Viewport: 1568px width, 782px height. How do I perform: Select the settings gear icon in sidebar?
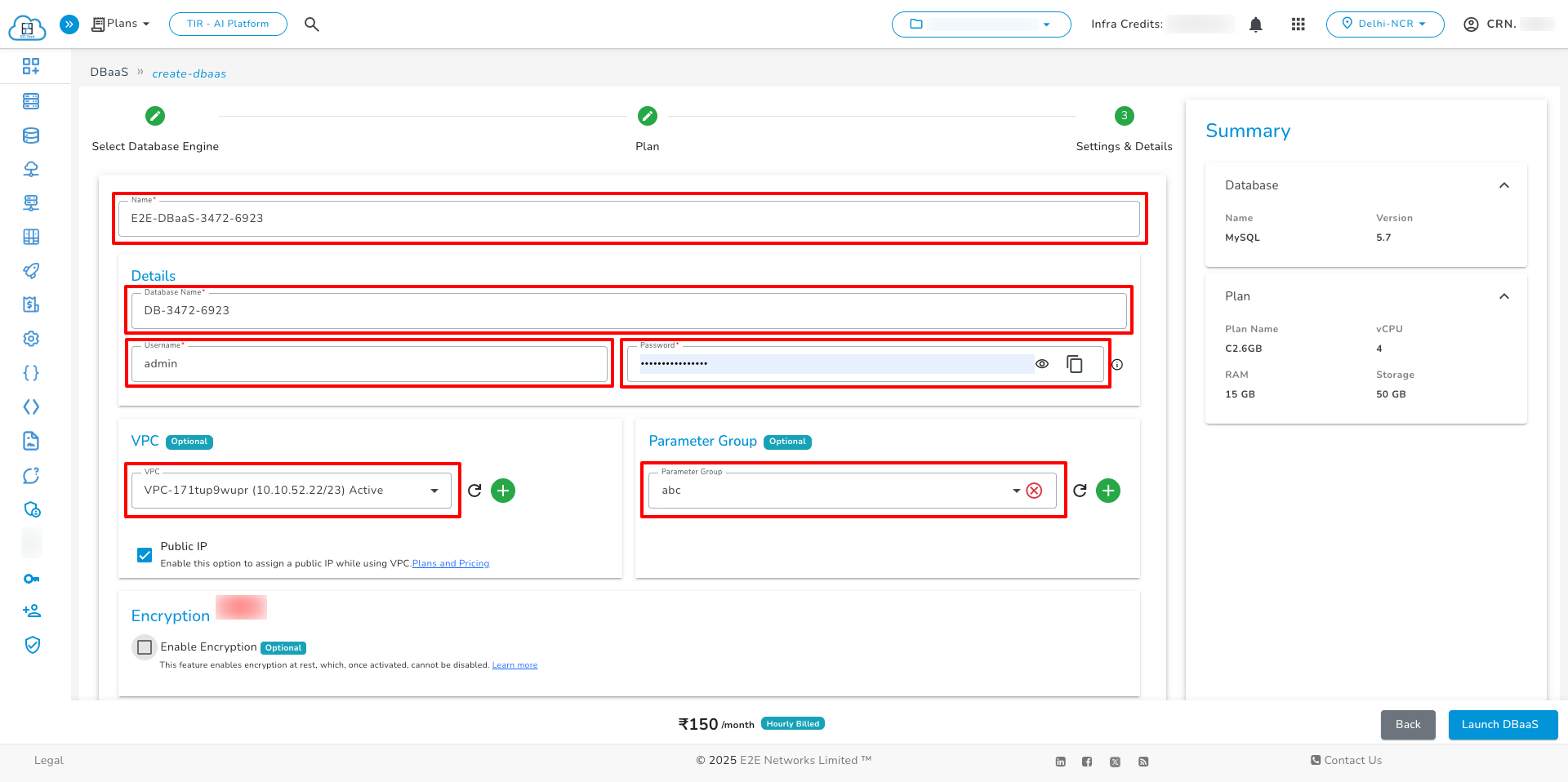point(31,339)
